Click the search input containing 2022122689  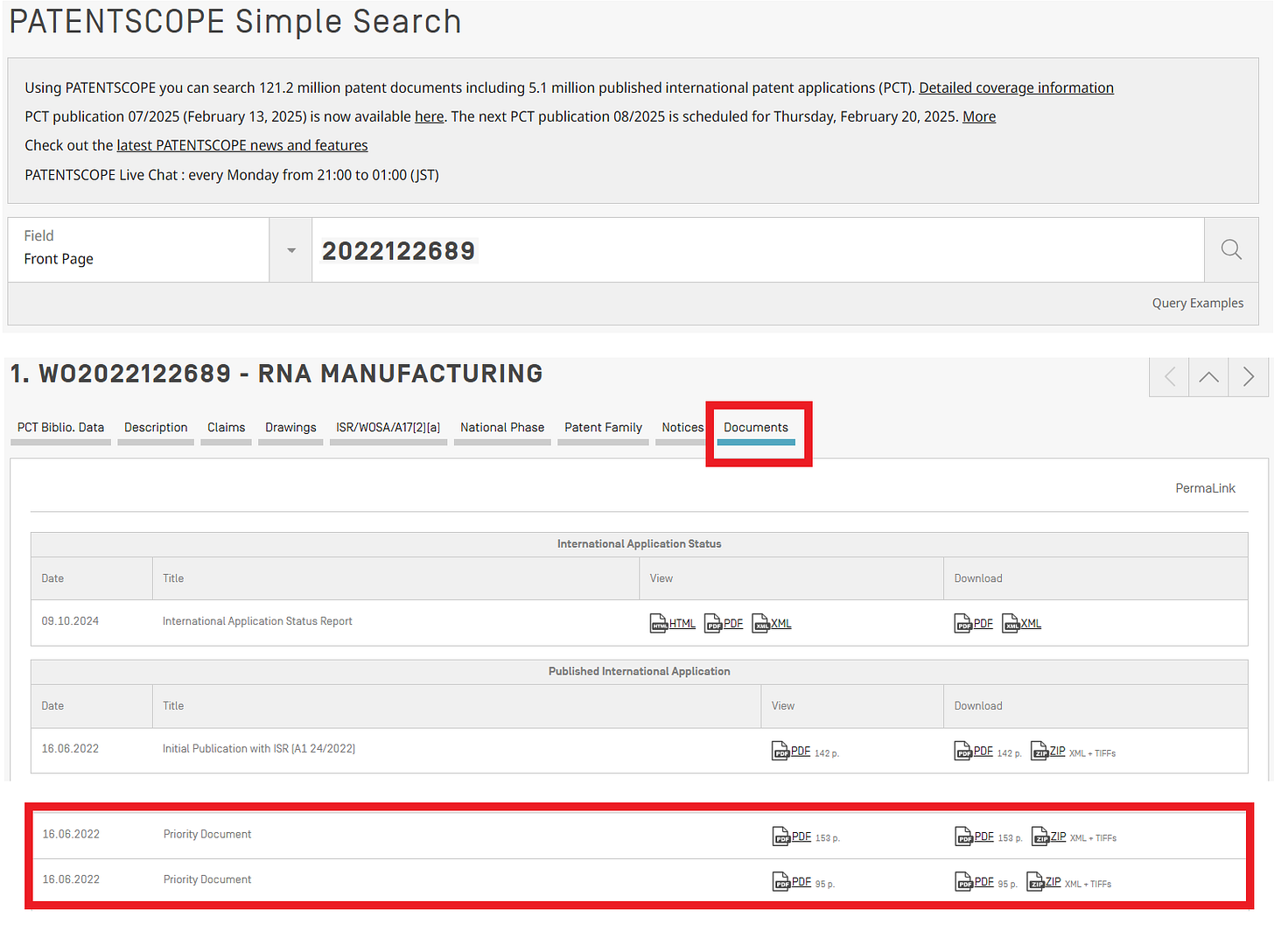click(758, 250)
